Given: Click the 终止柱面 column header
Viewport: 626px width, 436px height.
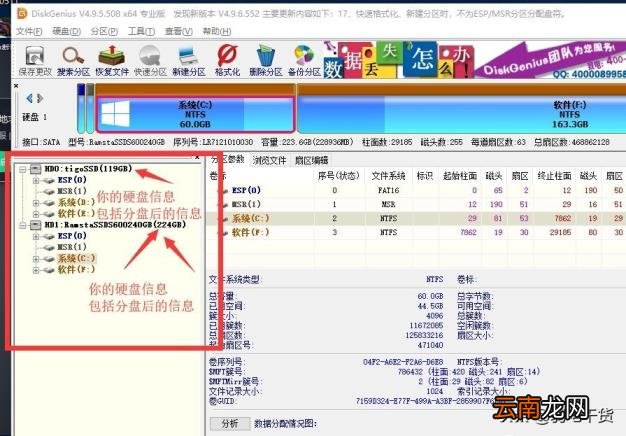Looking at the screenshot, I should point(554,176).
